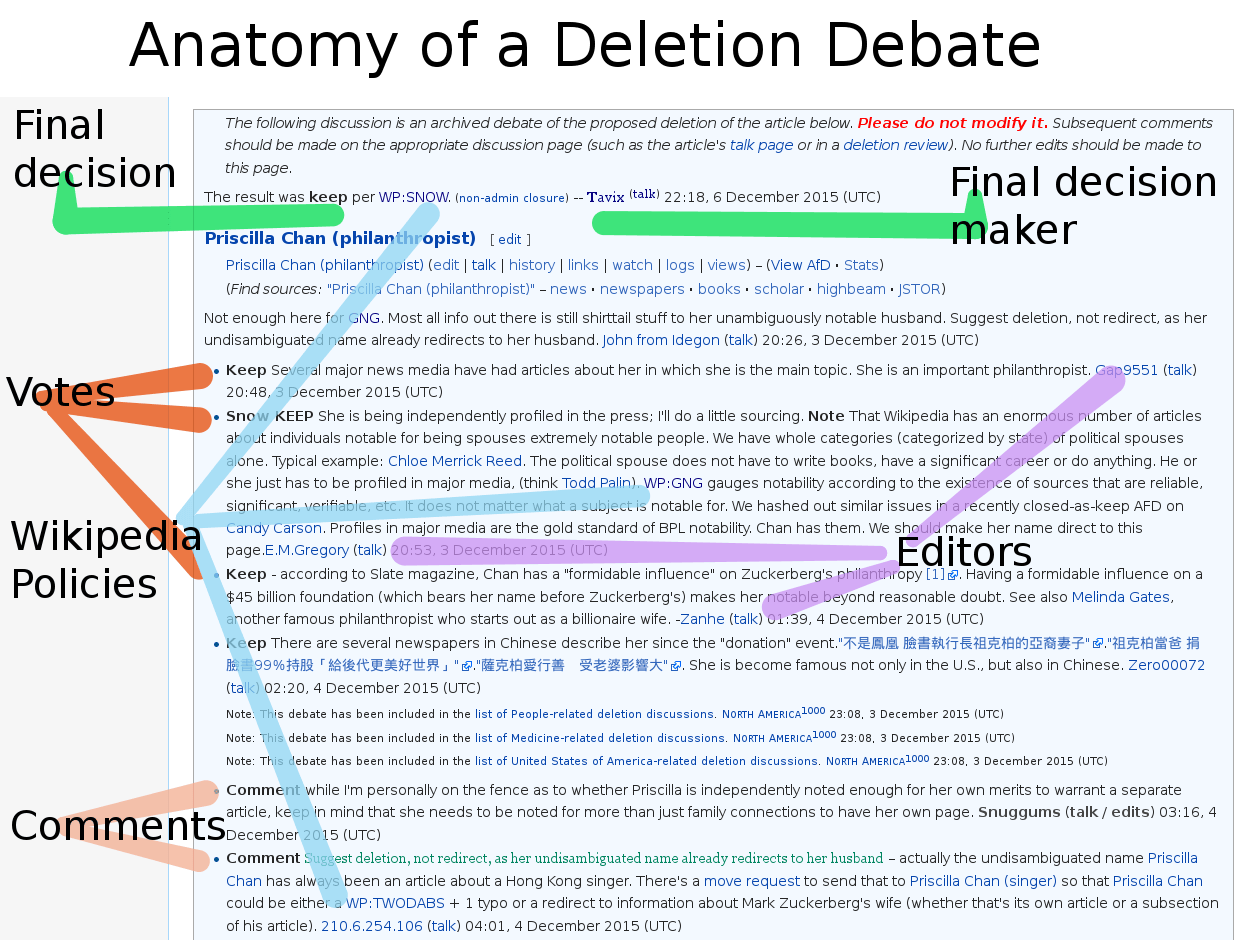Image resolution: width=1245 pixels, height=940 pixels.
Task: Visit closer Tavix's user page
Action: point(606,197)
